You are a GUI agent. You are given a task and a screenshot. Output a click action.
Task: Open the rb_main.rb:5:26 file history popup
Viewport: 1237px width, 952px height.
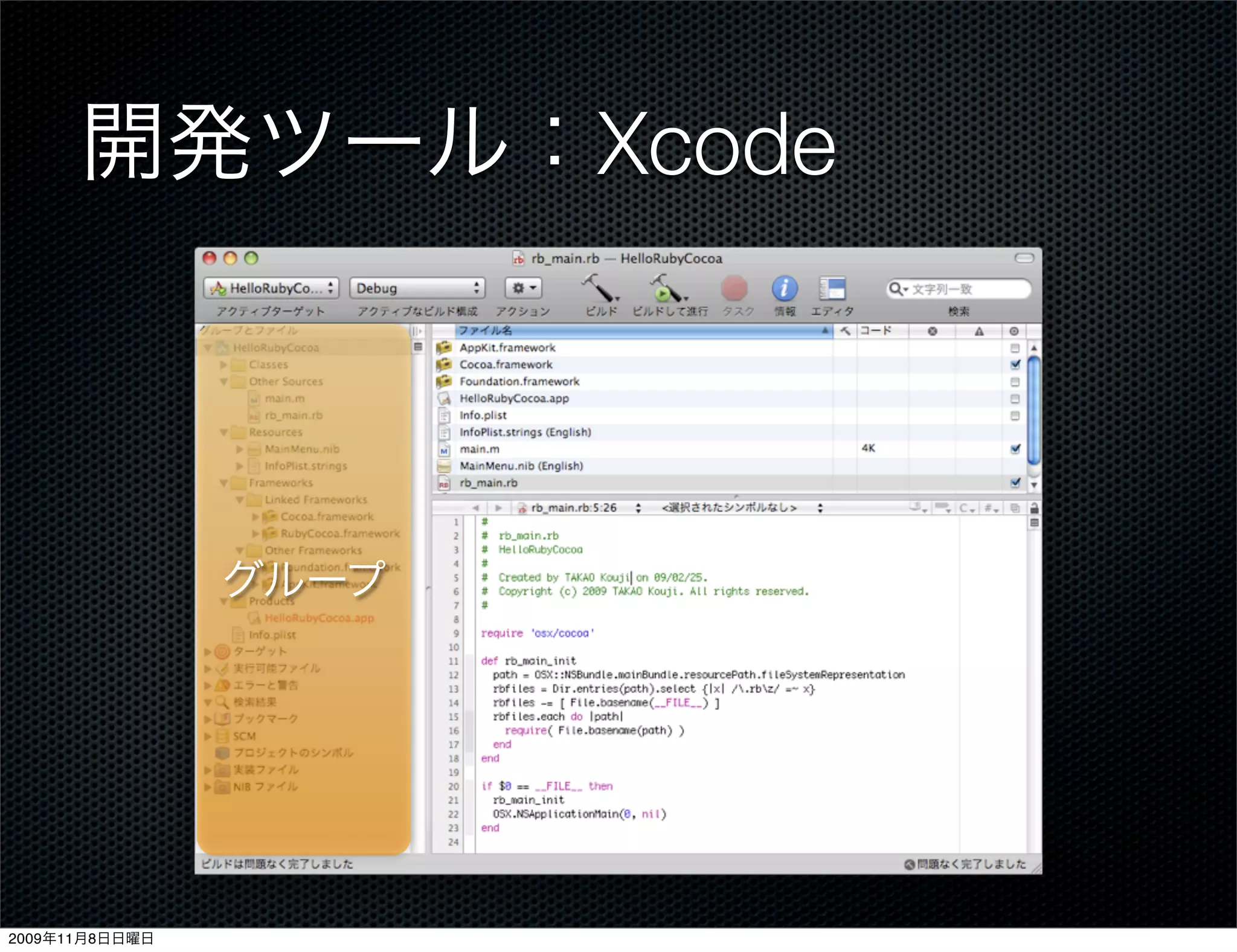tap(580, 508)
